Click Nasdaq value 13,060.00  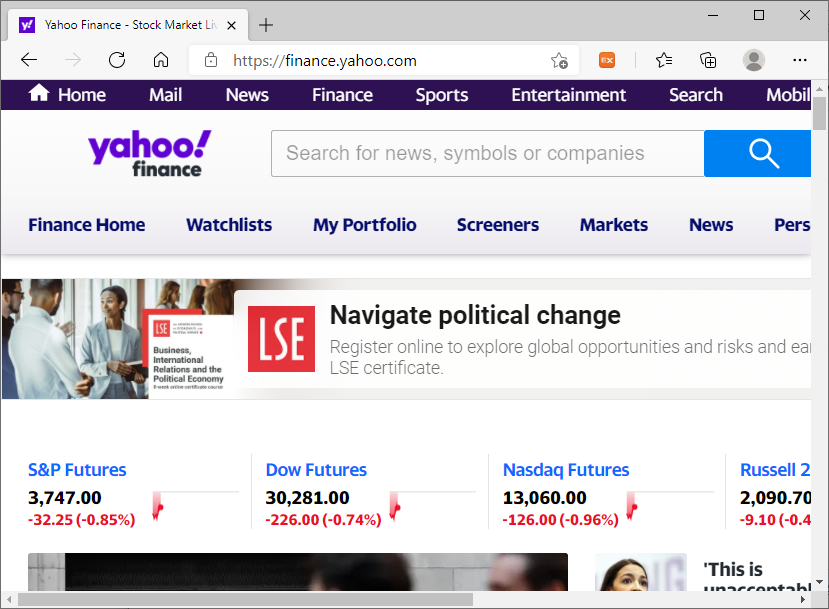(x=545, y=497)
